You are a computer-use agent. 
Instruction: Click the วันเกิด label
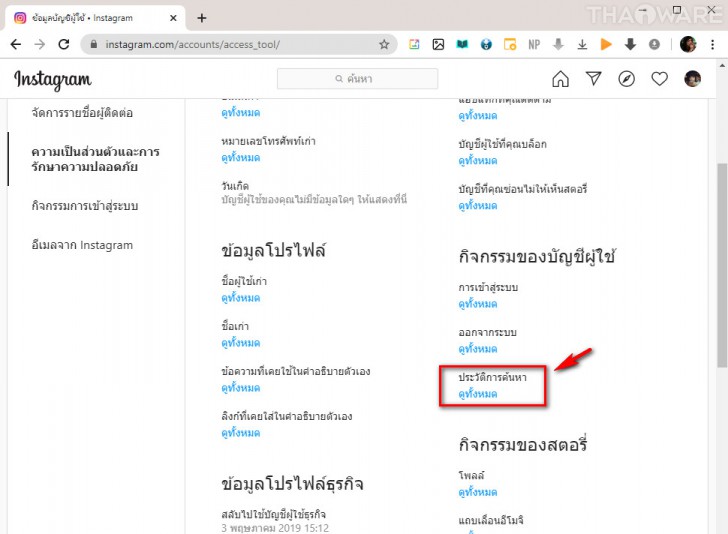point(235,186)
